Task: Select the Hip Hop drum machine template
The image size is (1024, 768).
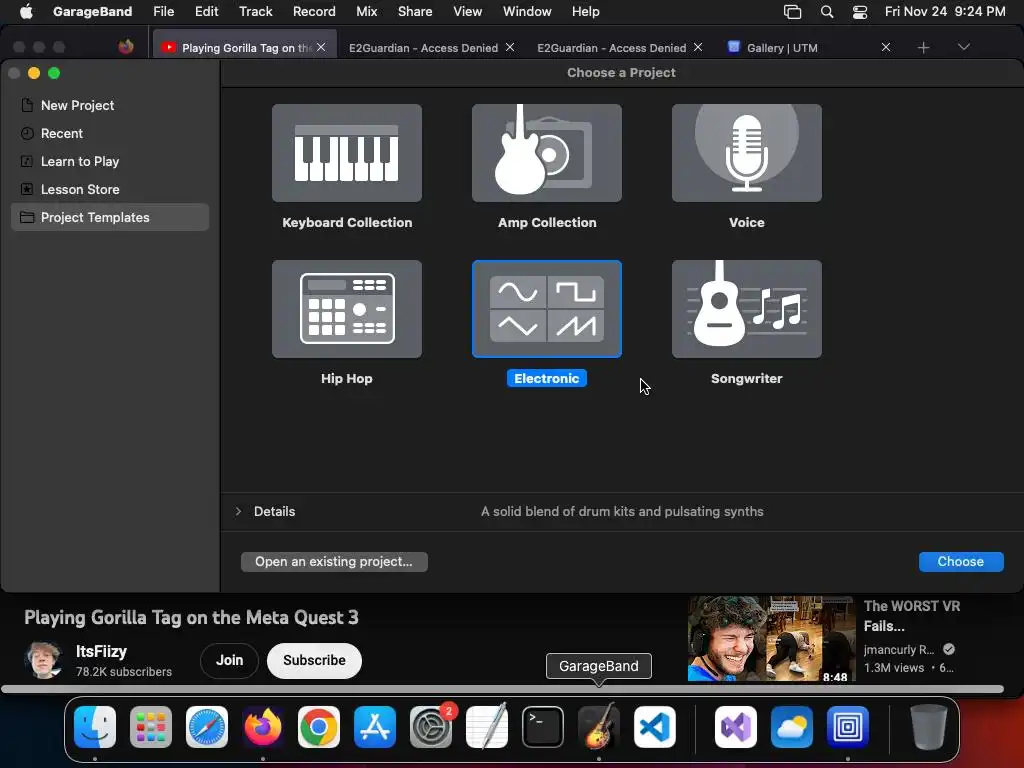Action: point(347,309)
